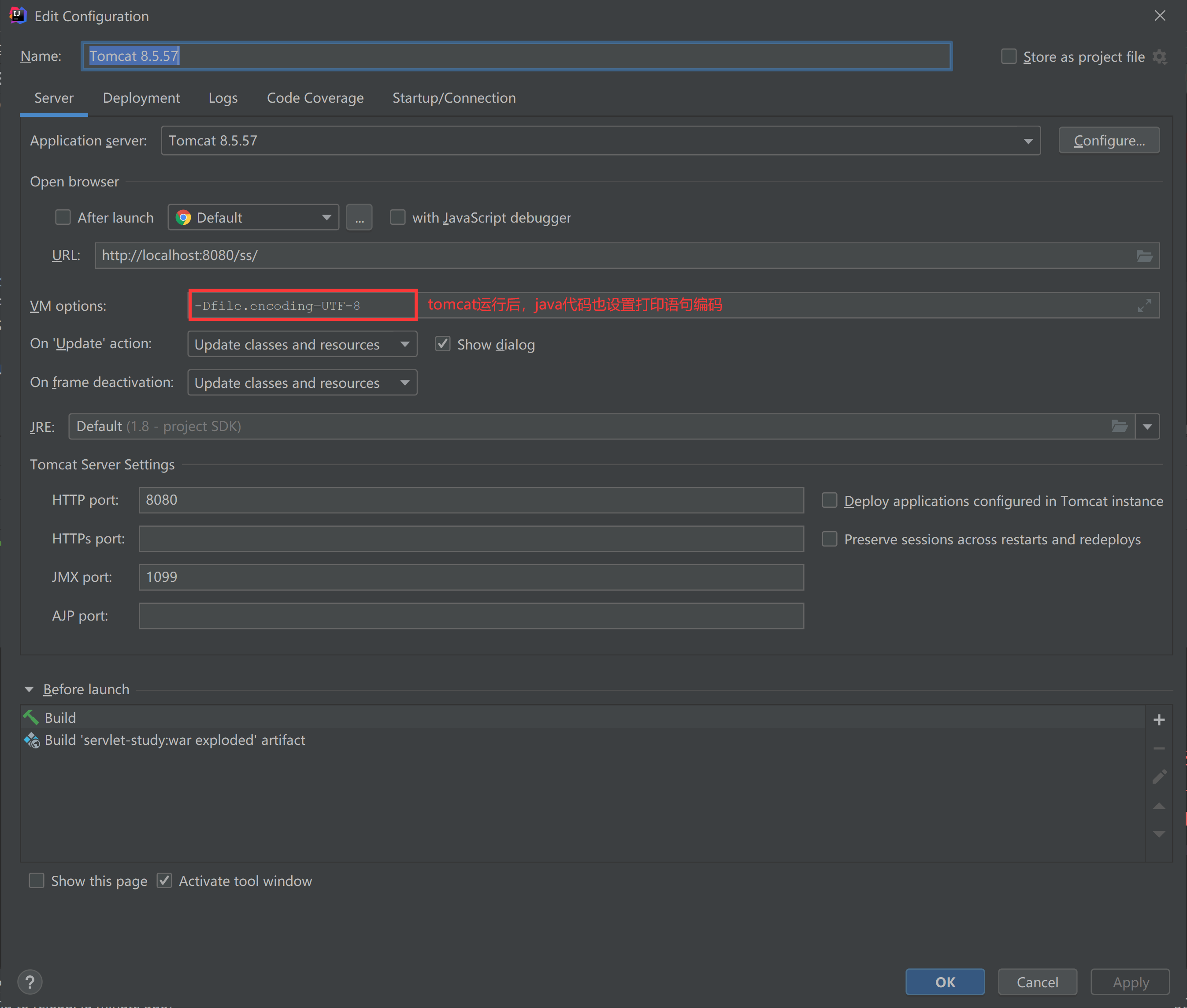This screenshot has height=1008, width=1187.
Task: Open help with the question mark icon
Action: tap(30, 982)
